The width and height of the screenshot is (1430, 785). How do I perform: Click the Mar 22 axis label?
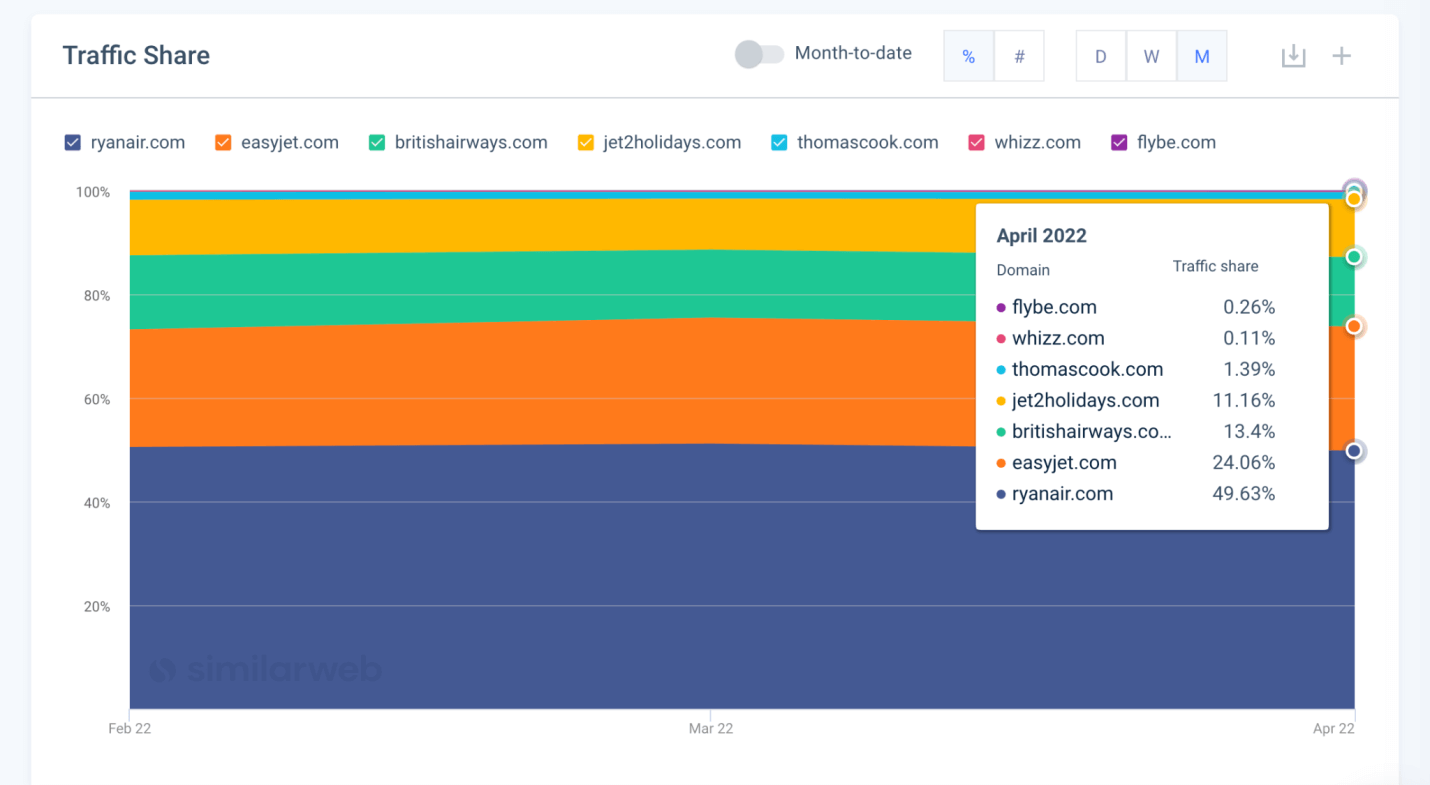(x=710, y=729)
